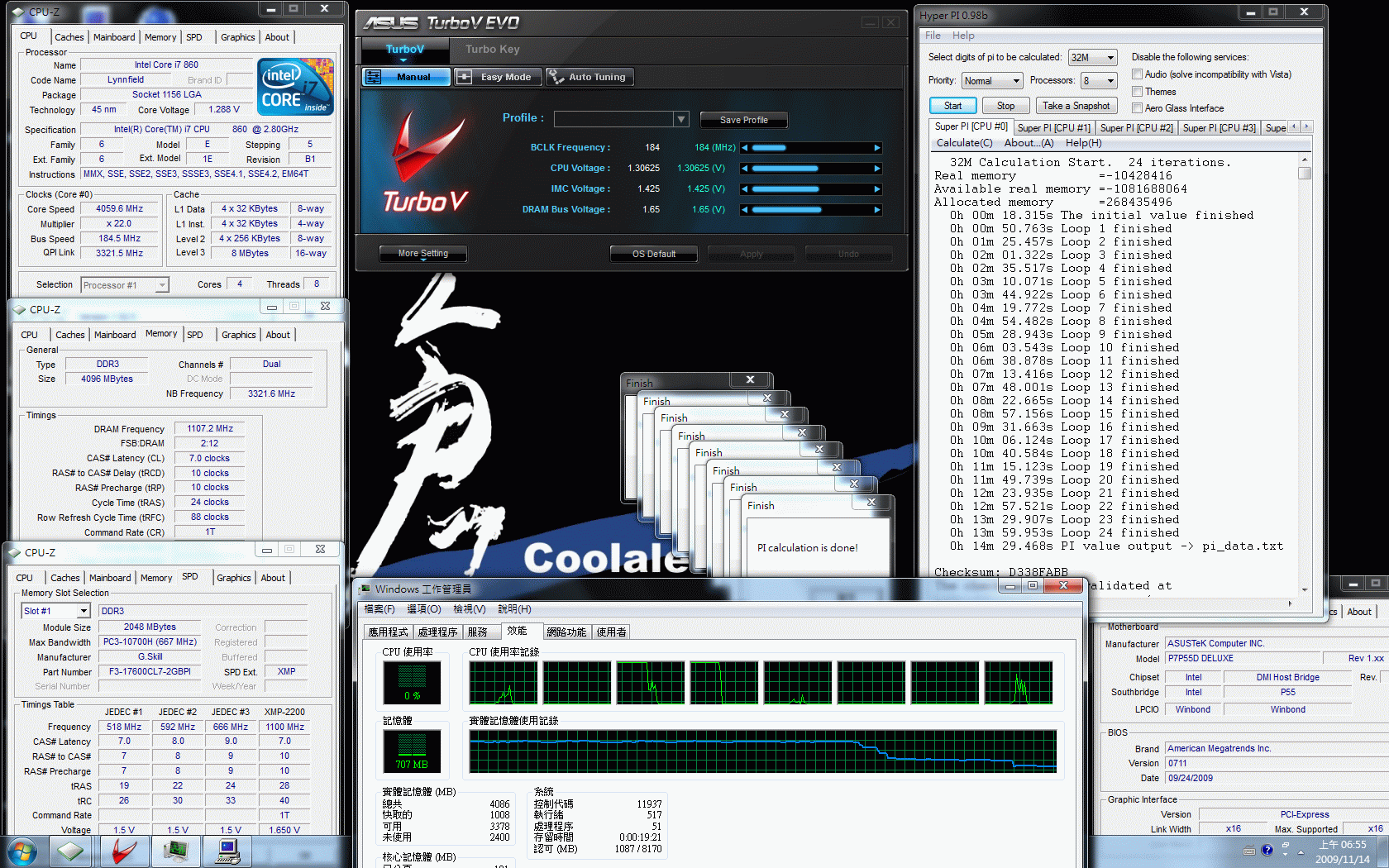
Task: Switch to Mainboard tab in top CPU-Z
Action: pos(114,37)
